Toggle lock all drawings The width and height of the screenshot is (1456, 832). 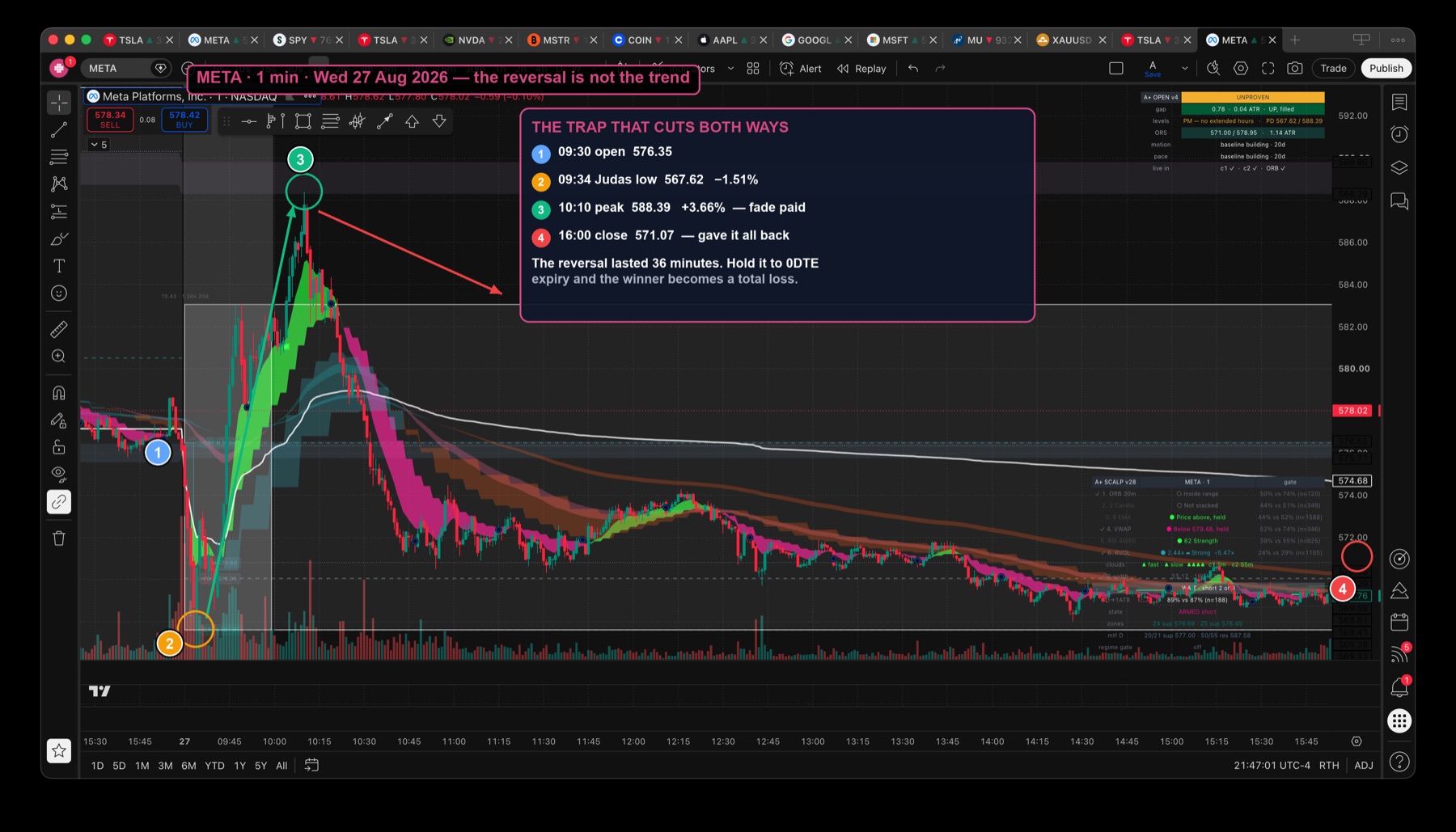point(59,447)
